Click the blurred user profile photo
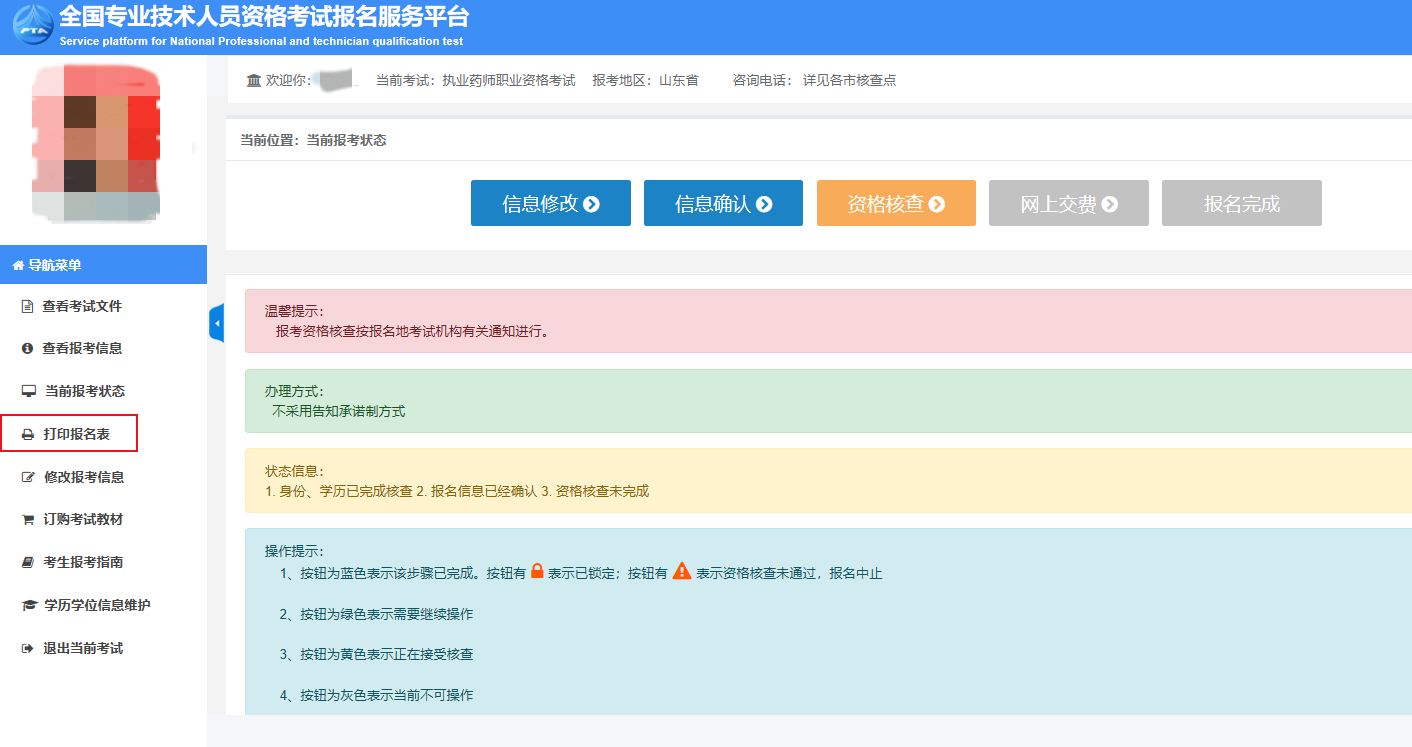The width and height of the screenshot is (1412, 747). tap(96, 143)
